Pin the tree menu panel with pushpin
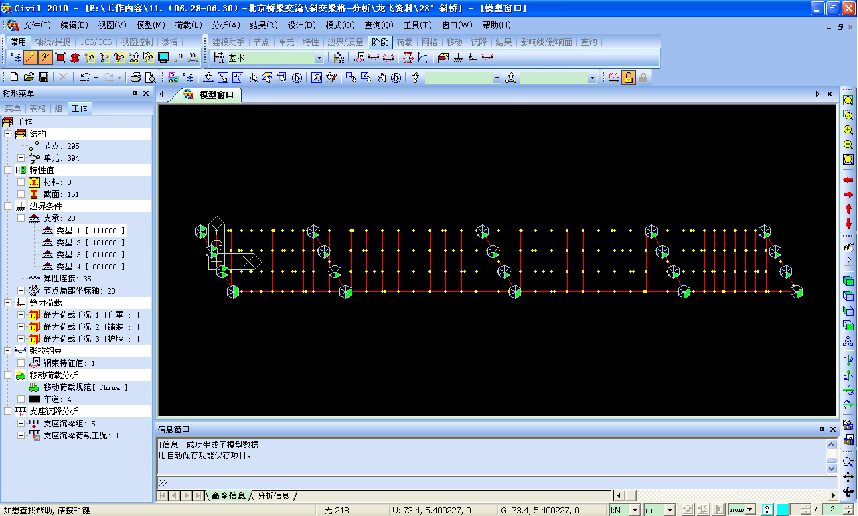The width and height of the screenshot is (858, 516). 135,93
